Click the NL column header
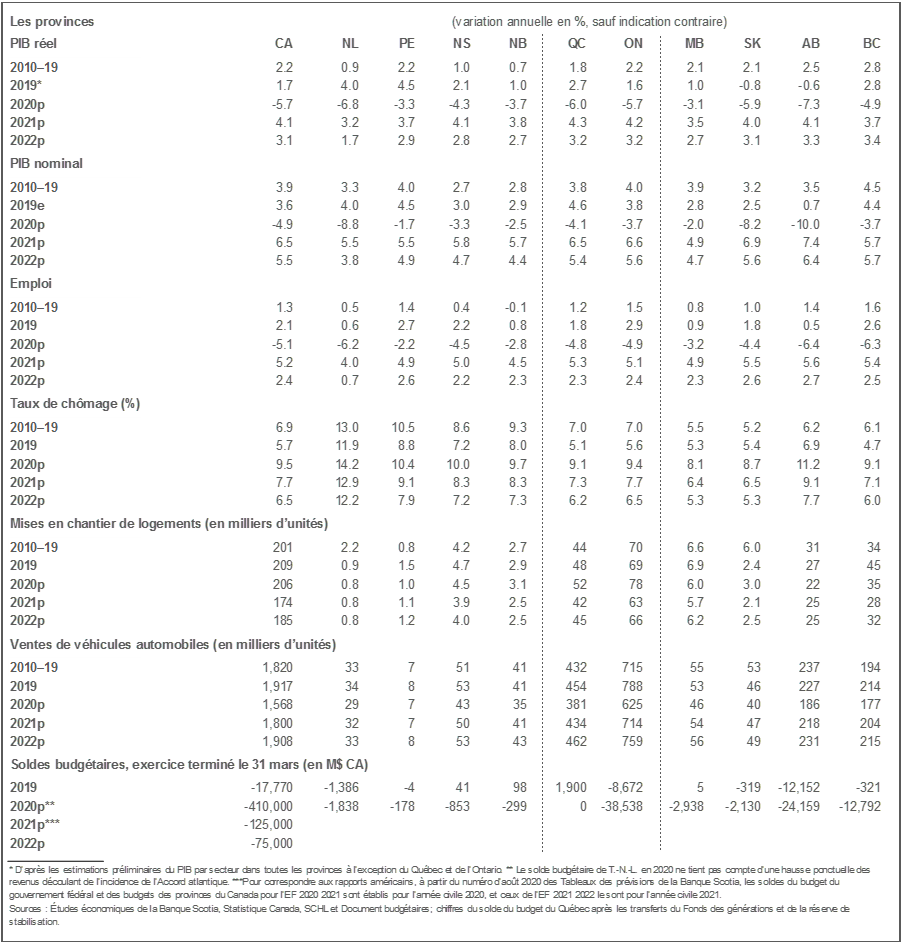The width and height of the screenshot is (902, 944). tap(350, 43)
